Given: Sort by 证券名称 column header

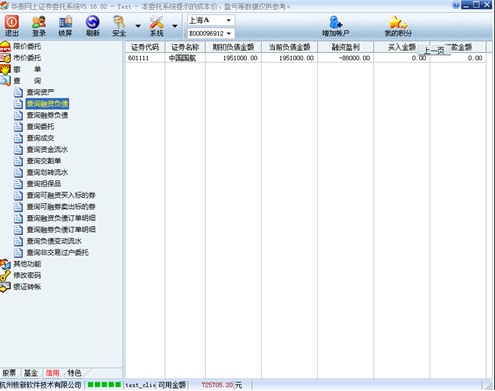Looking at the screenshot, I should pyautogui.click(x=185, y=47).
